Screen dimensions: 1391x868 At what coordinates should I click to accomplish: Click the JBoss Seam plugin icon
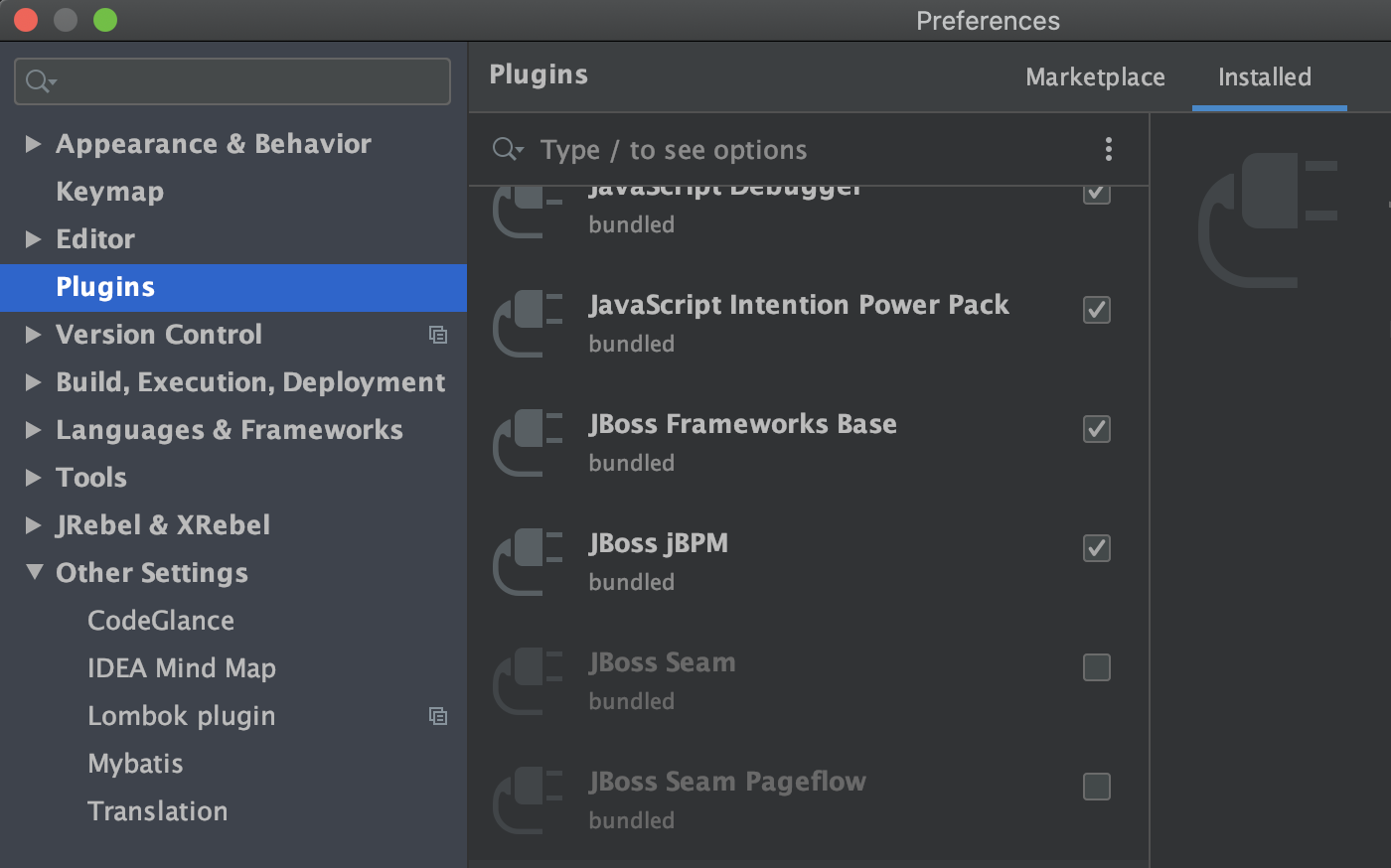click(x=528, y=680)
